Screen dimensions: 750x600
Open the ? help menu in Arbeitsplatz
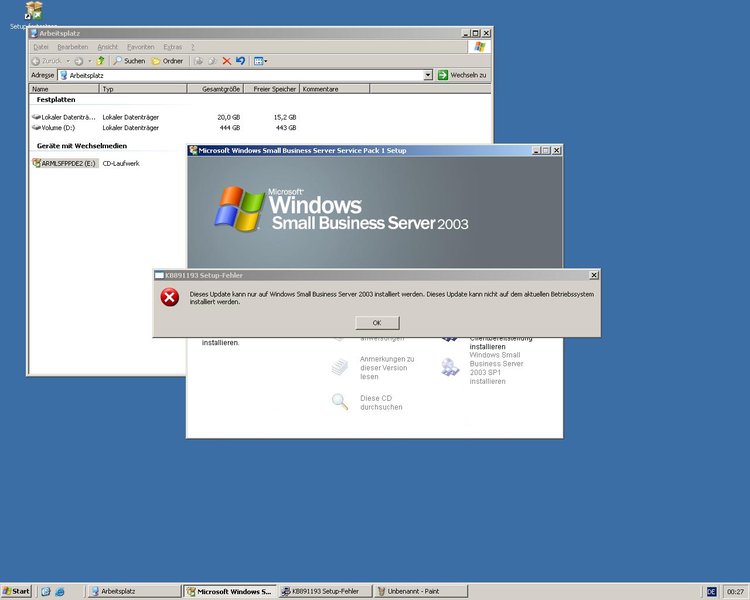(193, 47)
